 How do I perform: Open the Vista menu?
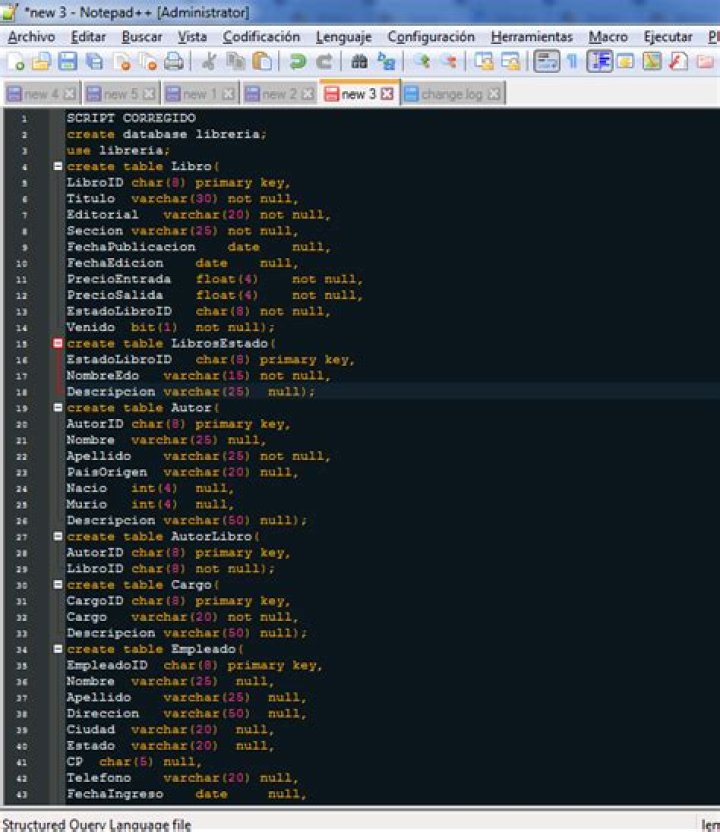pyautogui.click(x=192, y=37)
